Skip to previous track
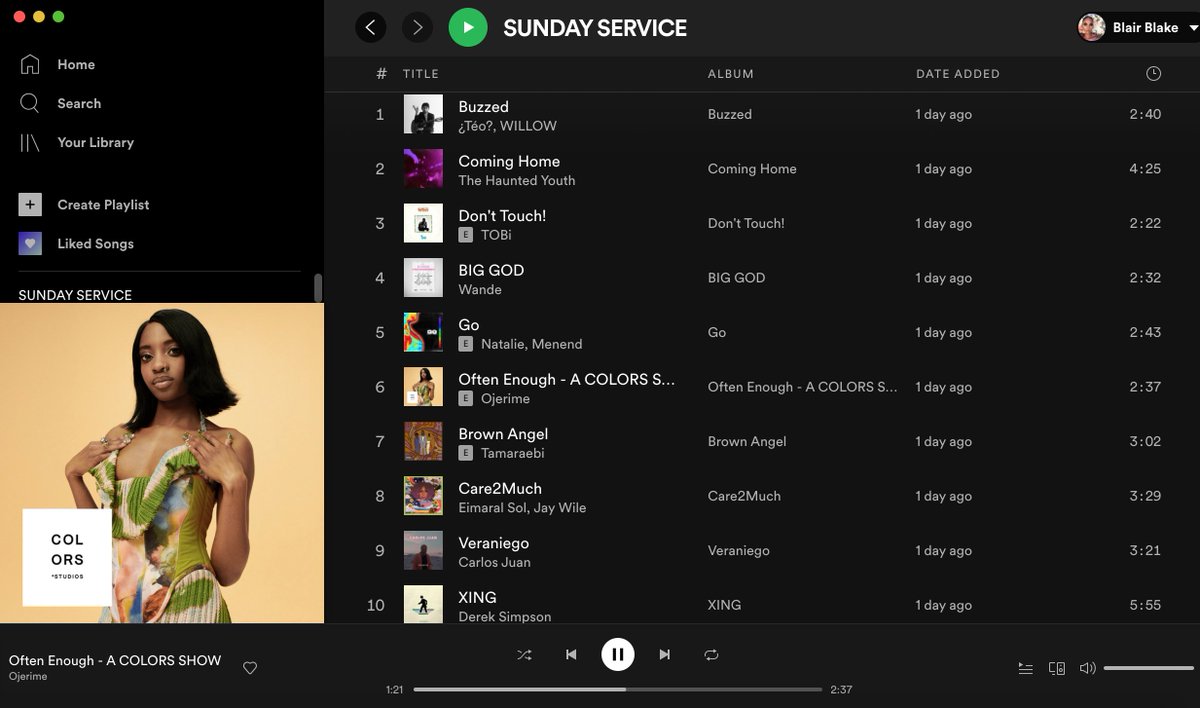The width and height of the screenshot is (1200, 708). pyautogui.click(x=571, y=655)
